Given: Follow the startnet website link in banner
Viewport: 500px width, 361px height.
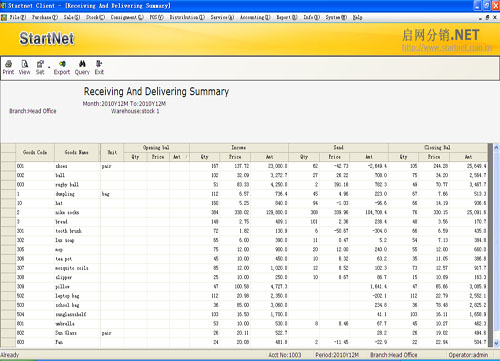Looking at the screenshot, I should coord(447,48).
